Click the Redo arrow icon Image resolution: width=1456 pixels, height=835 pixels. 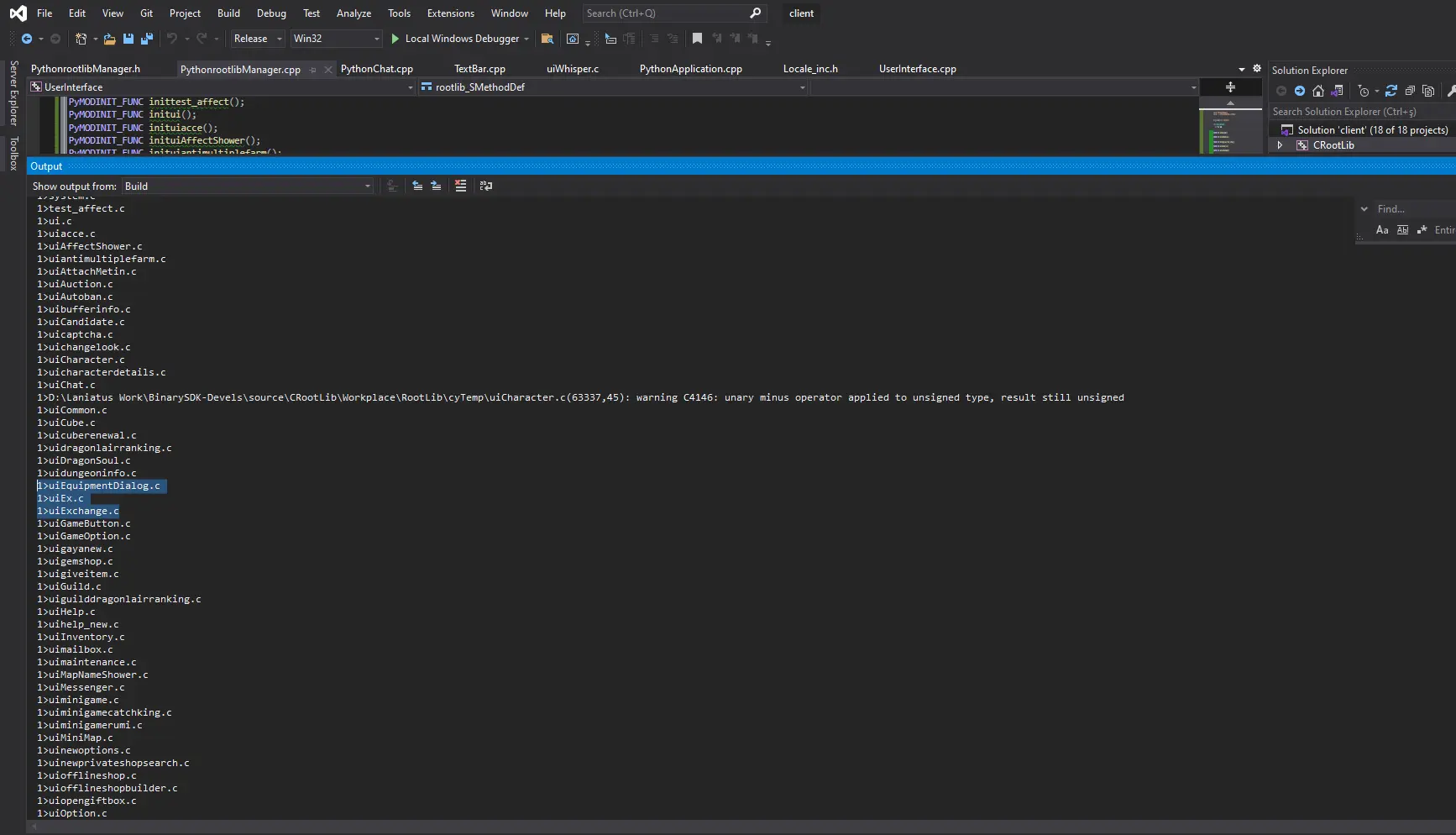[202, 39]
